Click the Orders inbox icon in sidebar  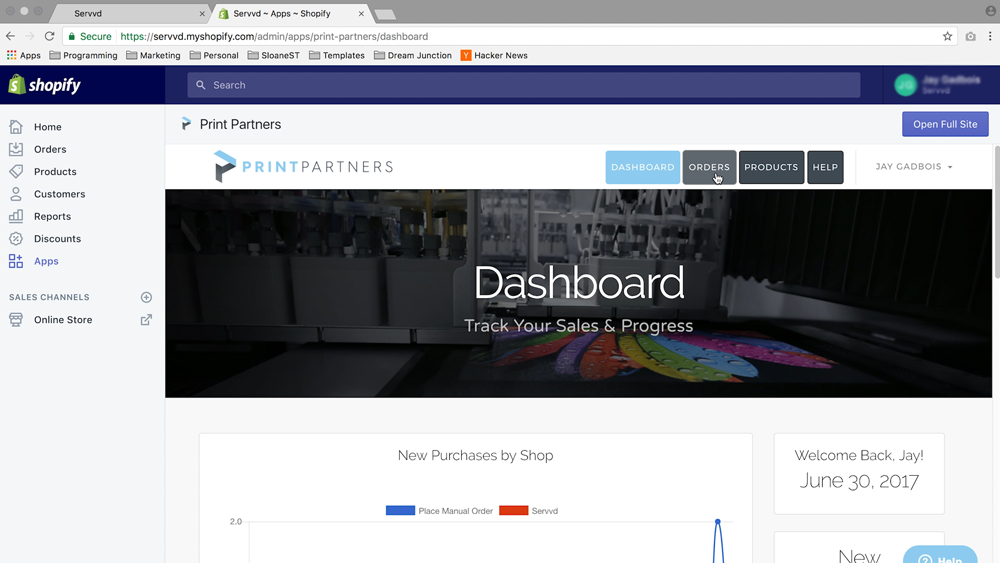pyautogui.click(x=16, y=149)
